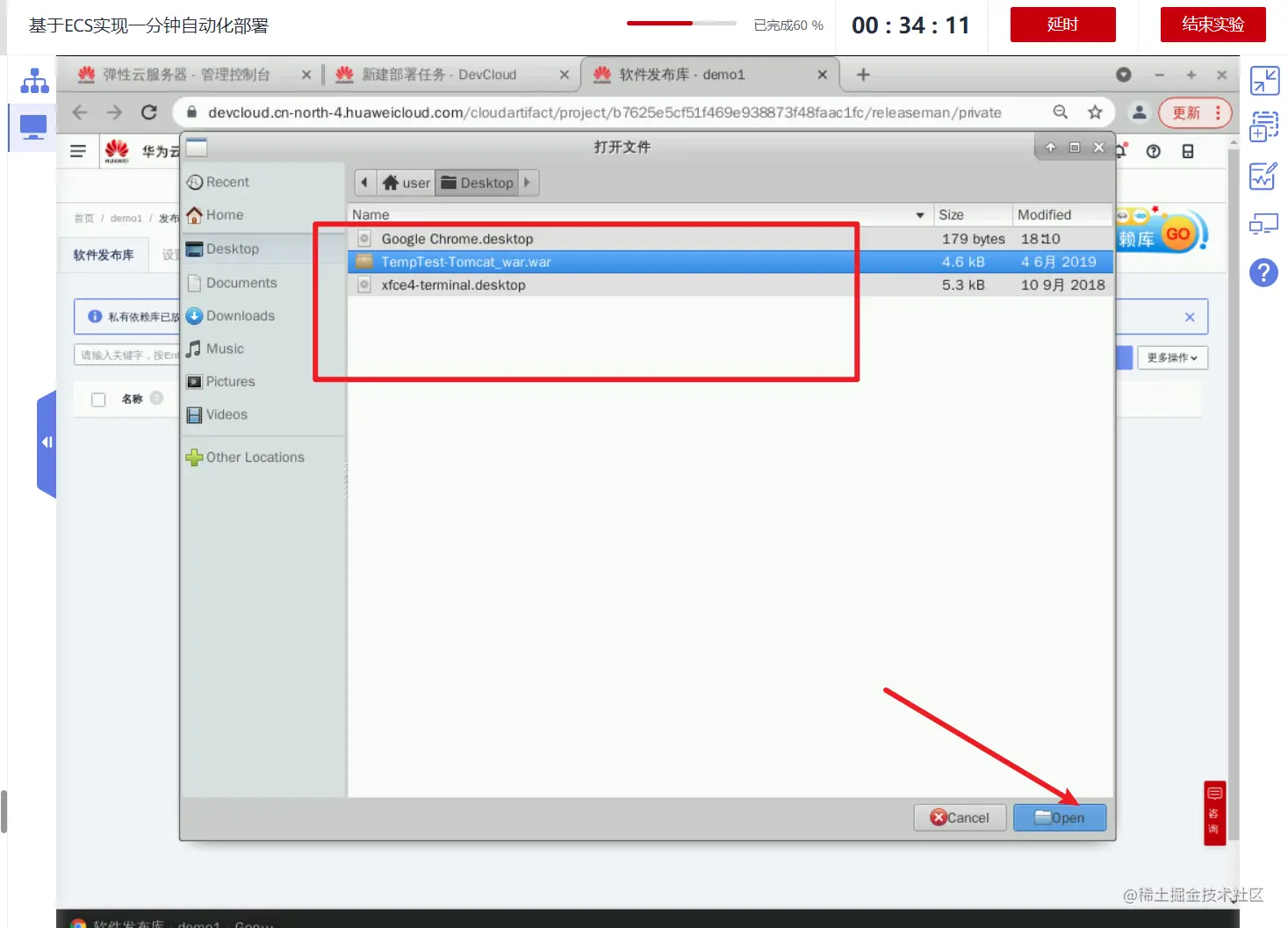Image resolution: width=1288 pixels, height=928 pixels.
Task: Click the 软件发布库 page tab
Action: pos(104,255)
